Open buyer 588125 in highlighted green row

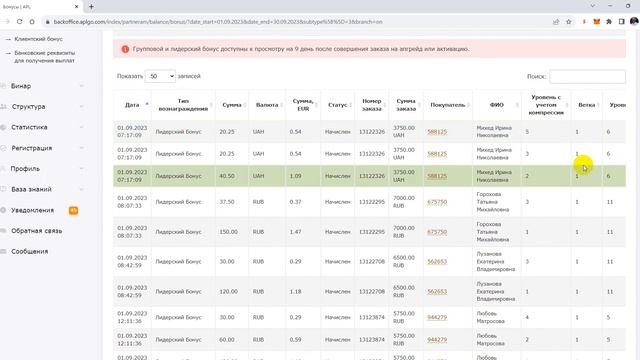click(437, 176)
